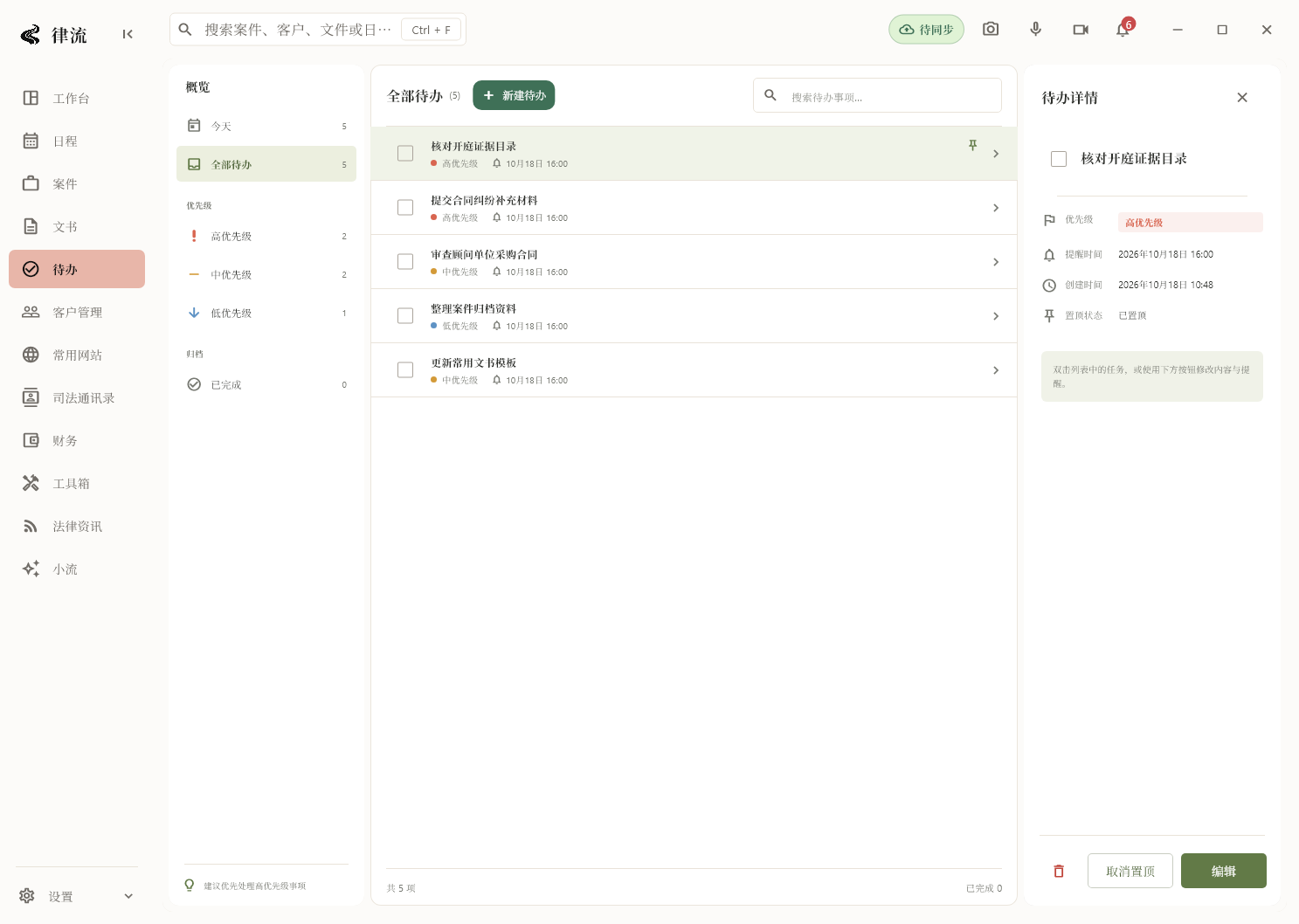The image size is (1299, 924).
Task: Check the 整理案件归档资料 checkbox
Action: [x=405, y=315]
